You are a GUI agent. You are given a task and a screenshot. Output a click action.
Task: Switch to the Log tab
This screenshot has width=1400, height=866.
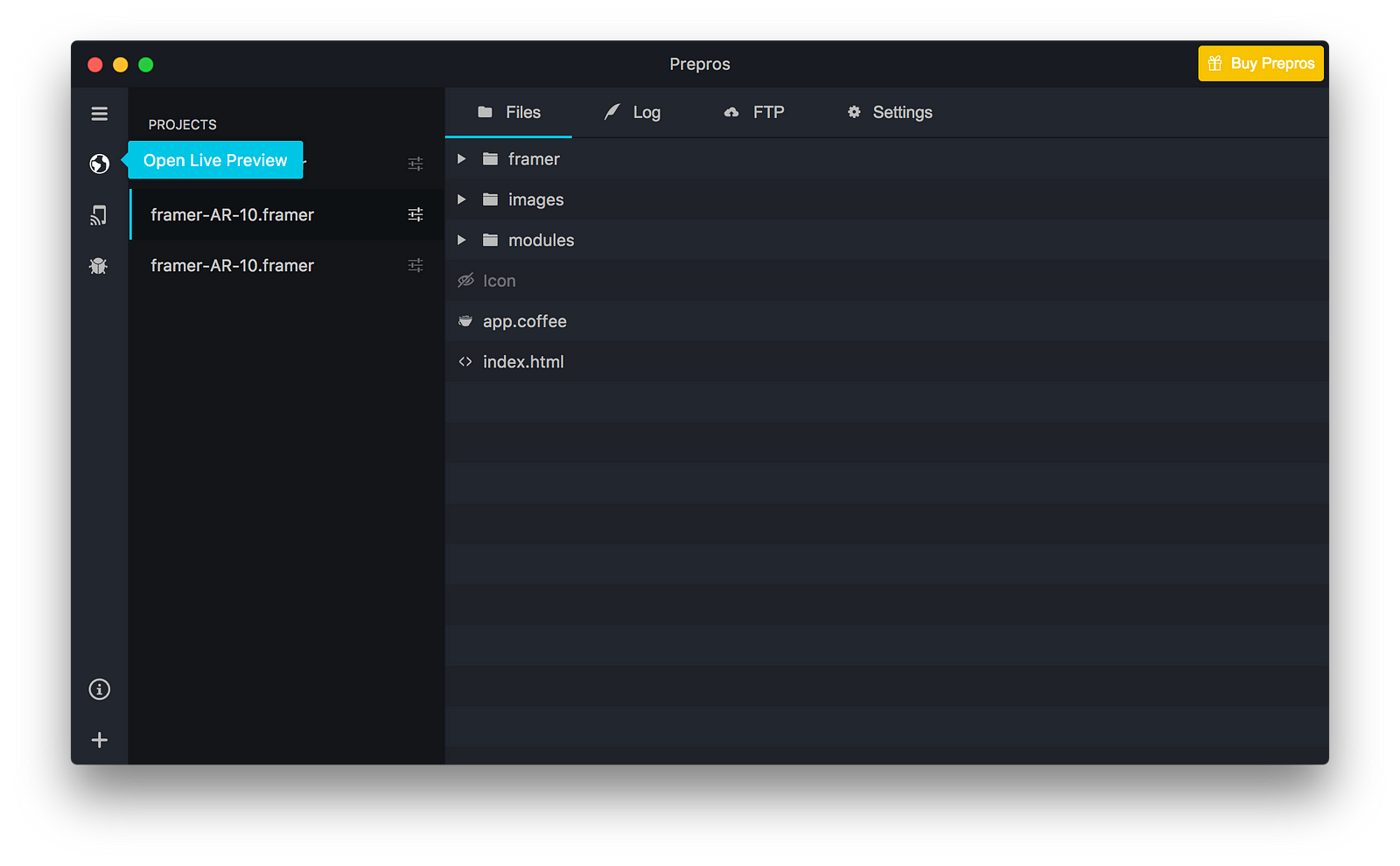(633, 112)
